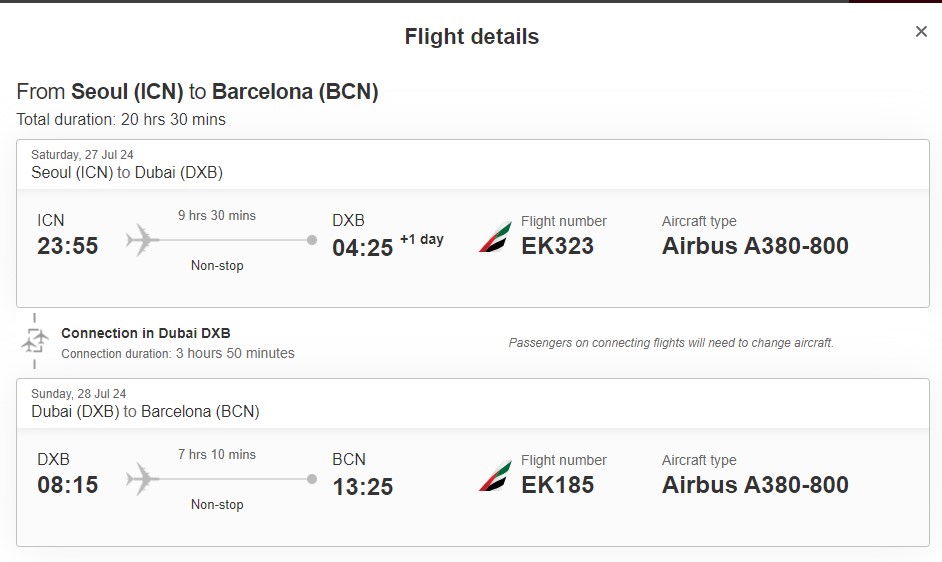
Task: Click the 13:25 BCN arrival time
Action: click(362, 487)
